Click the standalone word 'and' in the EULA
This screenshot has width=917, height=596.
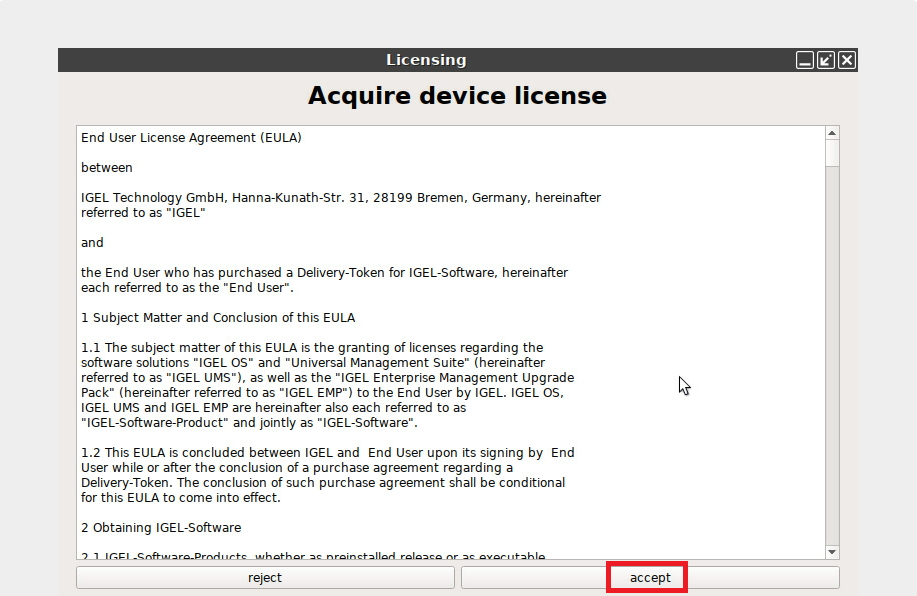[x=92, y=243]
